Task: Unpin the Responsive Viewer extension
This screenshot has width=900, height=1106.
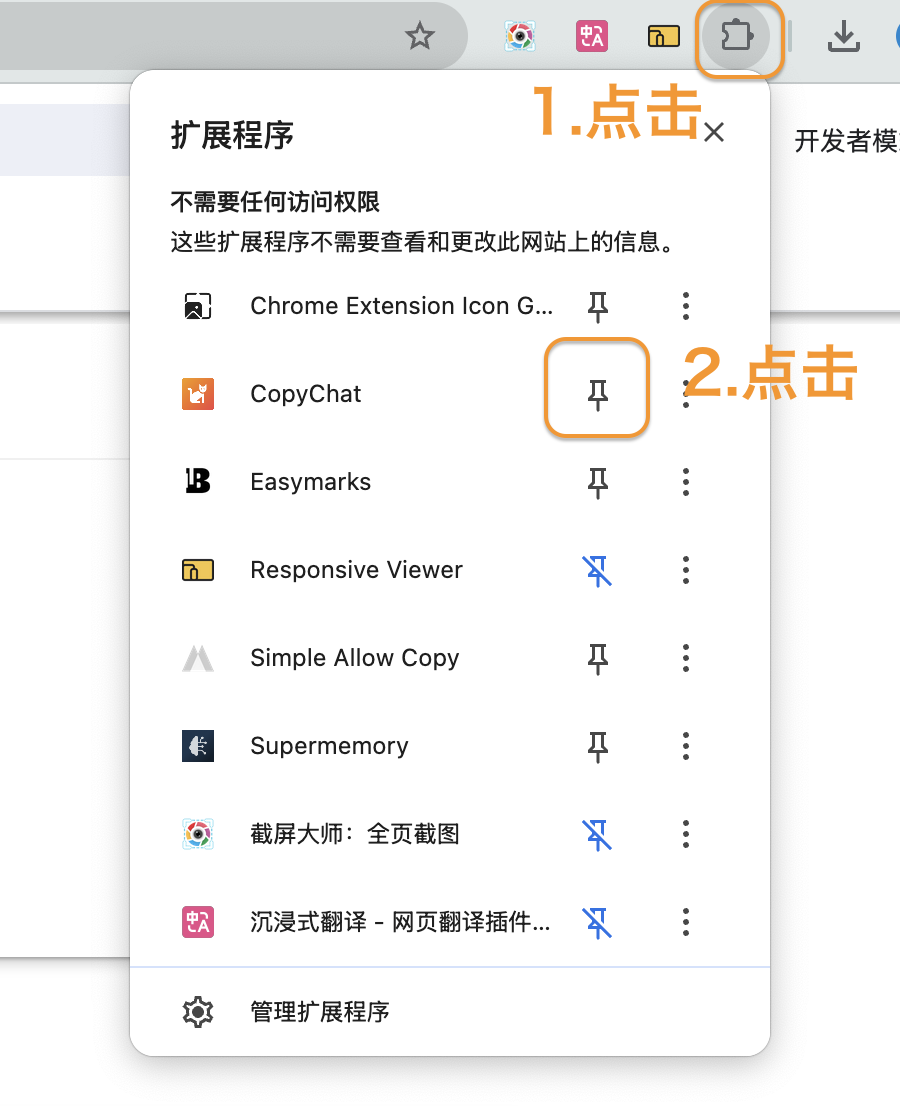Action: coord(597,570)
